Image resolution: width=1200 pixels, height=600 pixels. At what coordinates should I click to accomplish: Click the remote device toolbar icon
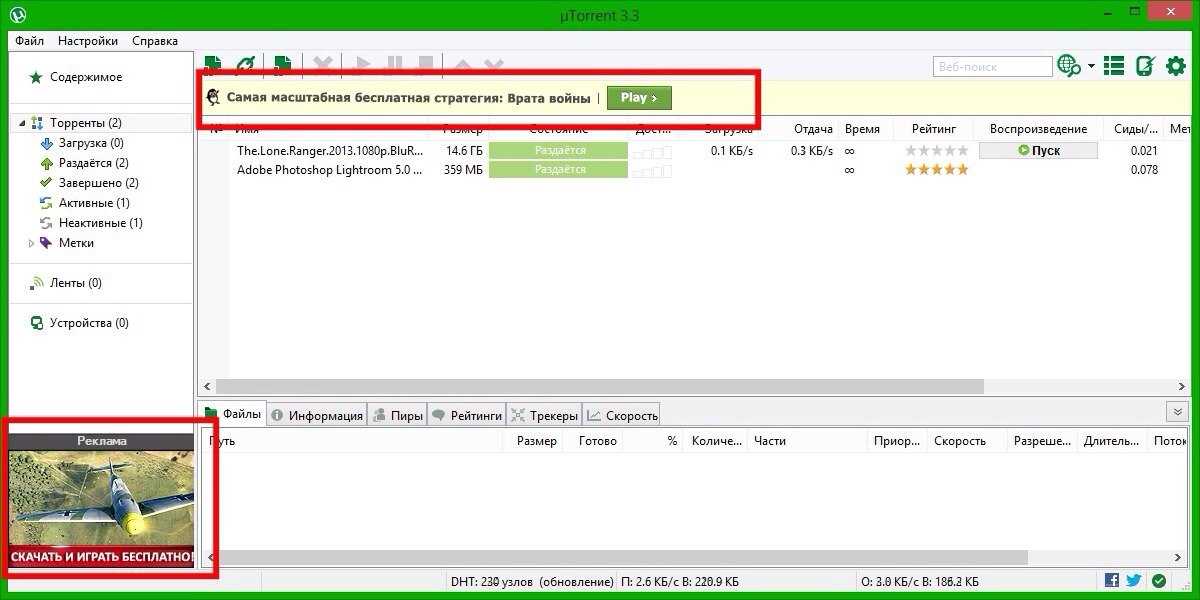(x=1145, y=66)
